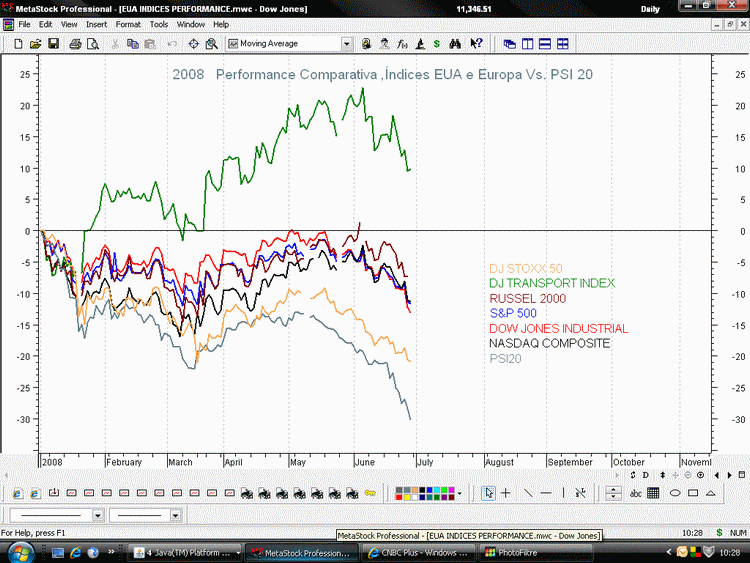750x563 pixels.
Task: Select the abc text tool
Action: pos(636,493)
